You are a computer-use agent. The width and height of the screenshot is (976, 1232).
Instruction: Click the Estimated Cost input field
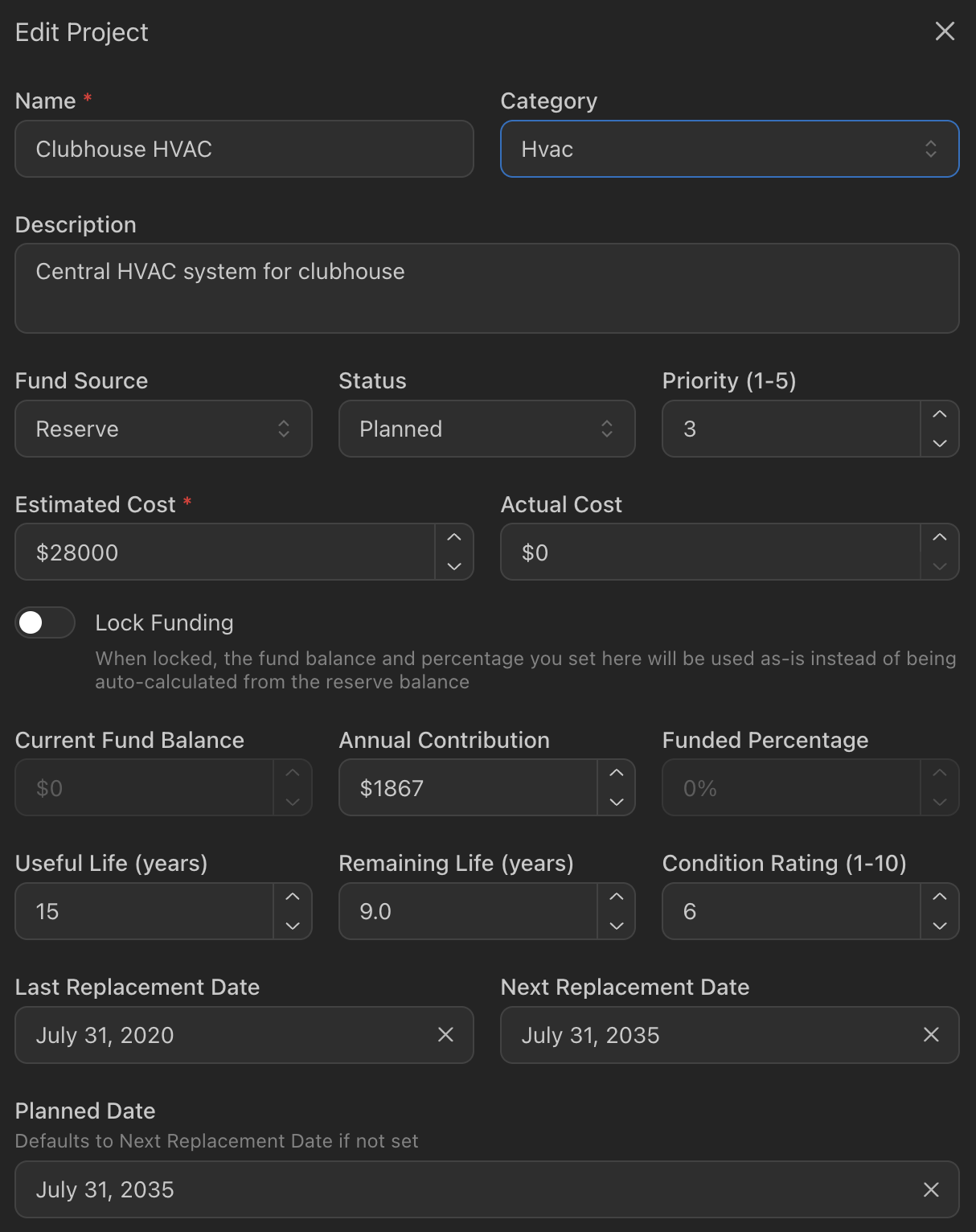225,552
